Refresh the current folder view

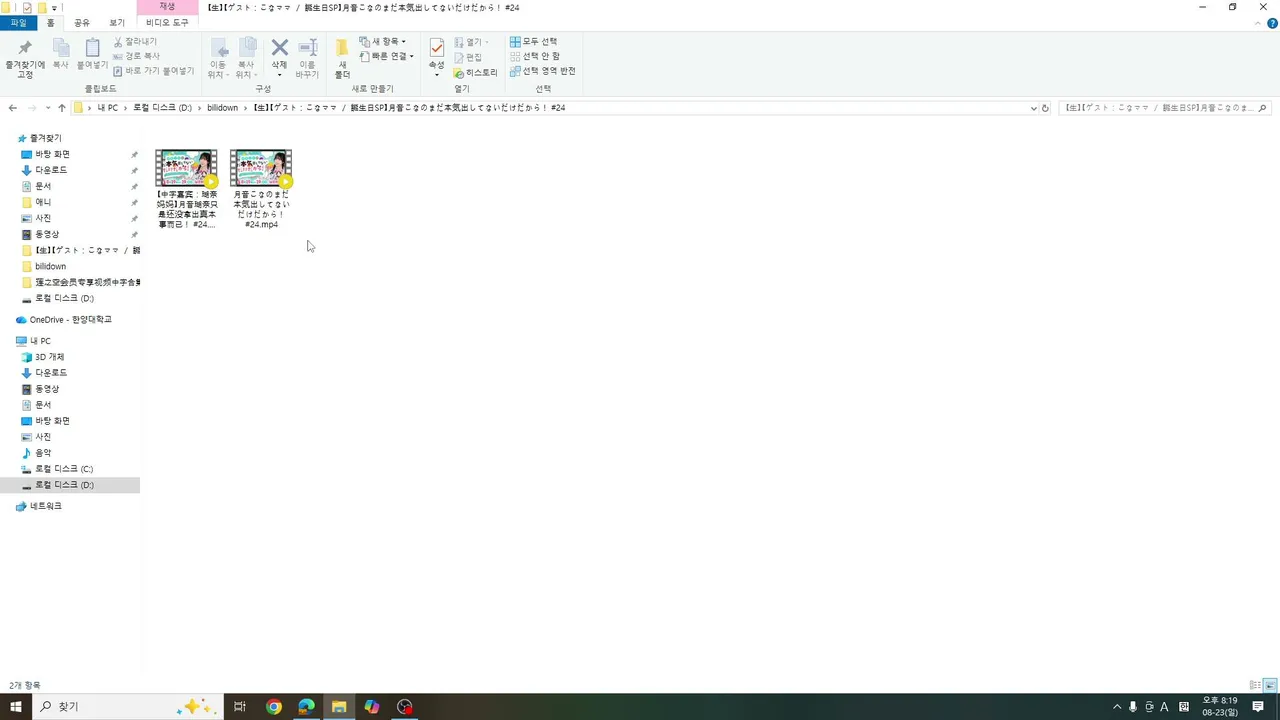(x=1045, y=108)
